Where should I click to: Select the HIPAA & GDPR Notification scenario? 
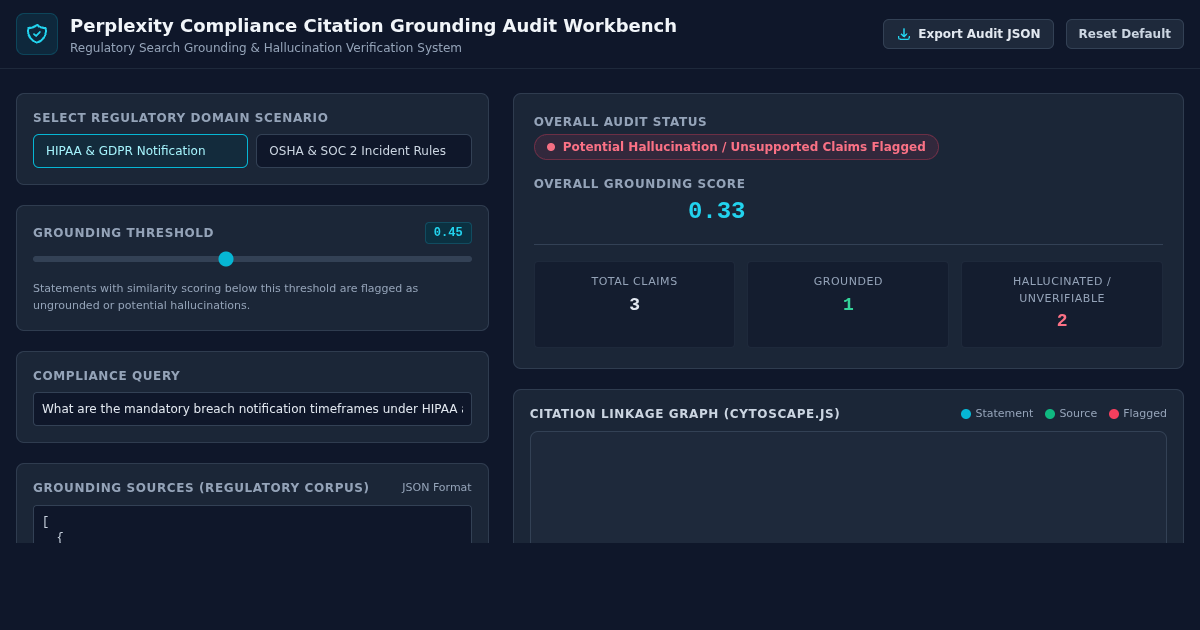click(x=140, y=151)
